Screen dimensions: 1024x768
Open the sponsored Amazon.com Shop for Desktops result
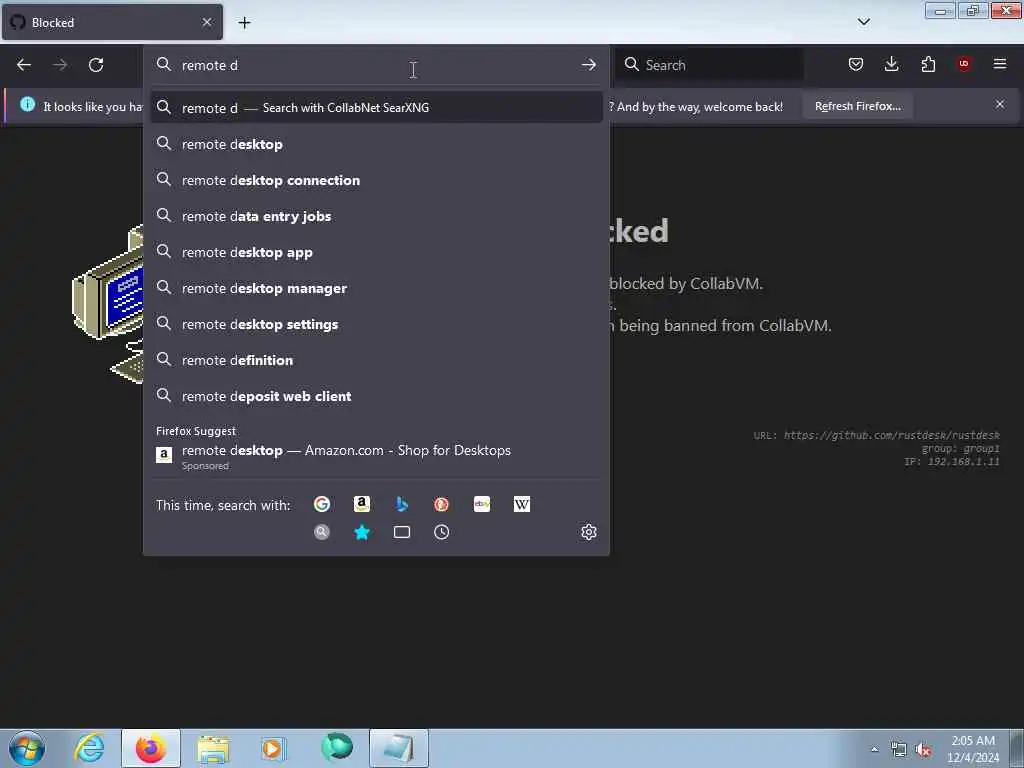click(376, 456)
